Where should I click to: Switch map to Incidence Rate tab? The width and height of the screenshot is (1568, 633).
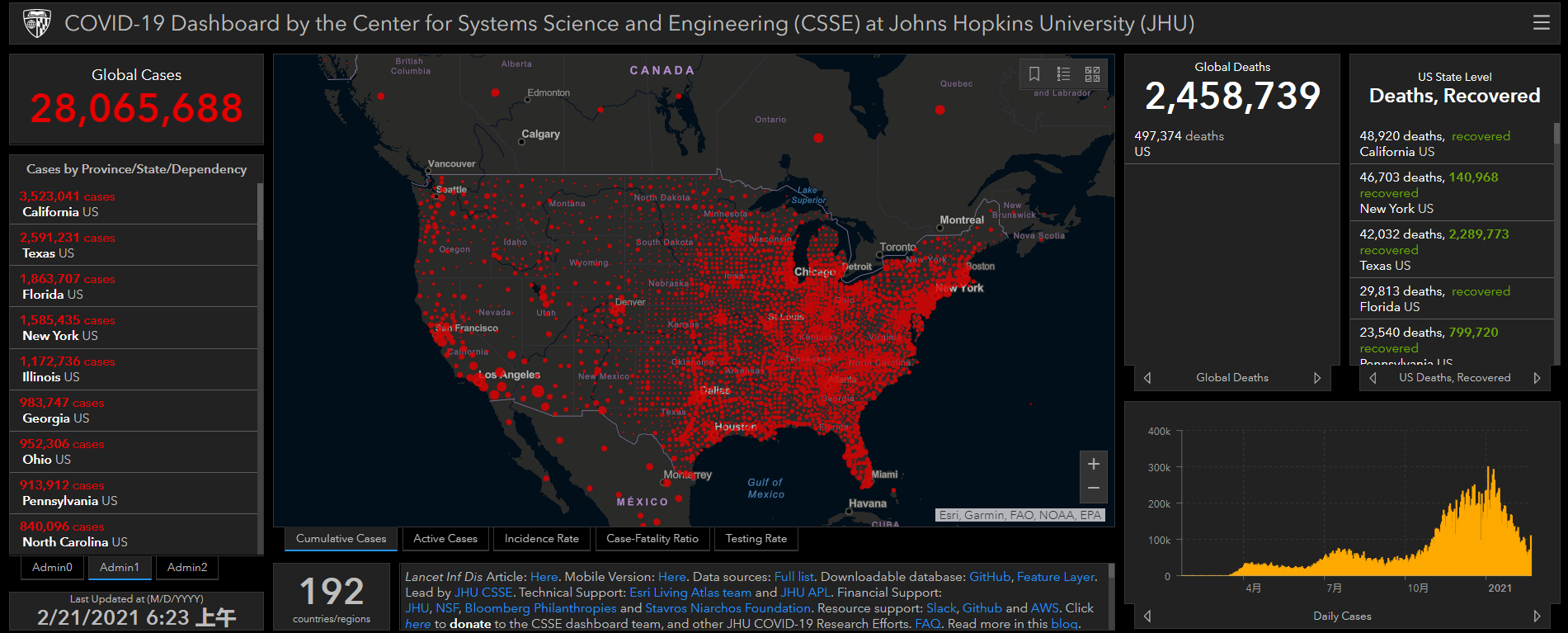(x=542, y=539)
